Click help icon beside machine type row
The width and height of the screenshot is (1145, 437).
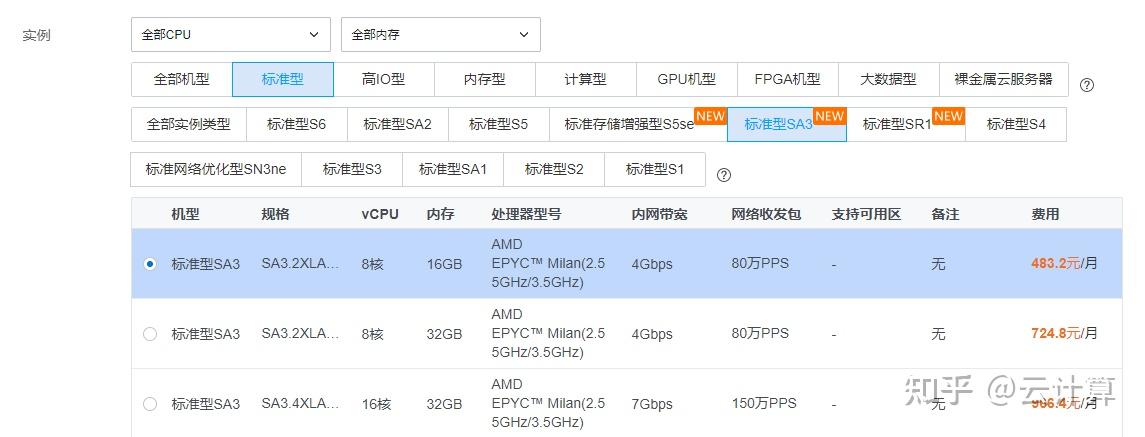[x=1087, y=85]
